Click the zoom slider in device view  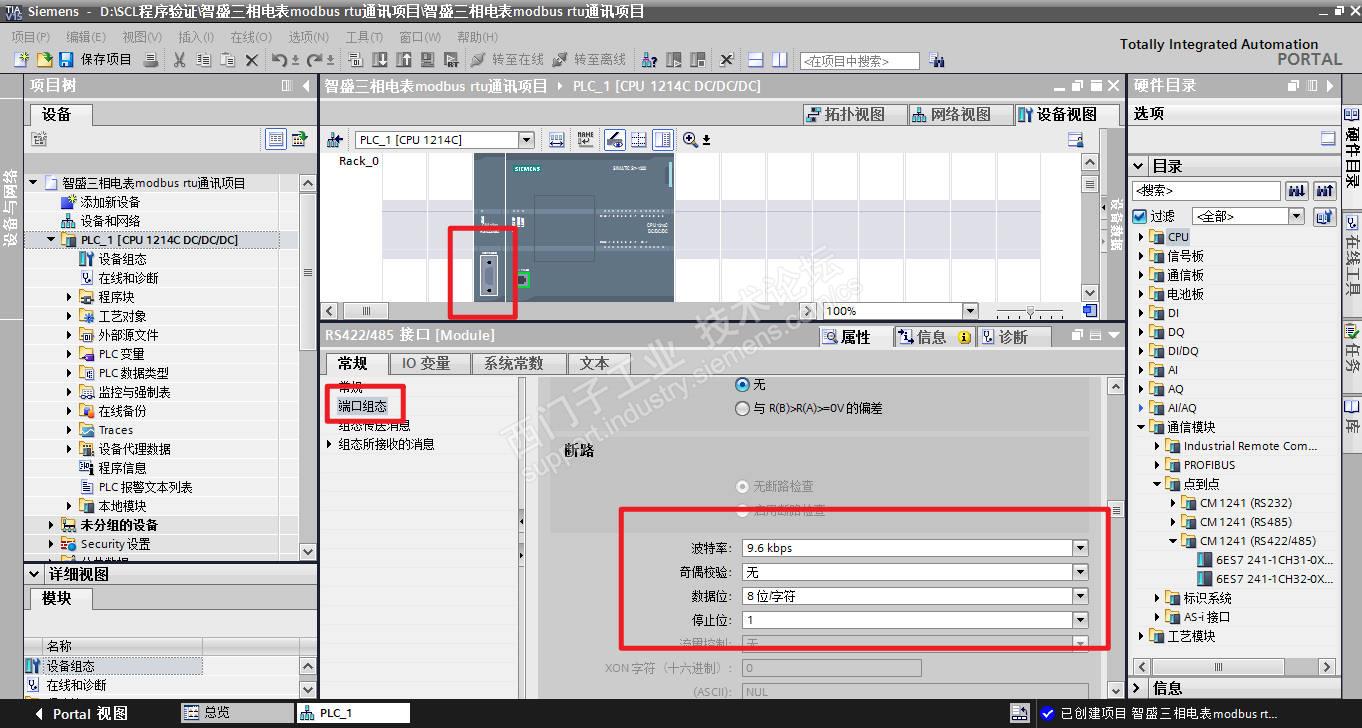1030,311
